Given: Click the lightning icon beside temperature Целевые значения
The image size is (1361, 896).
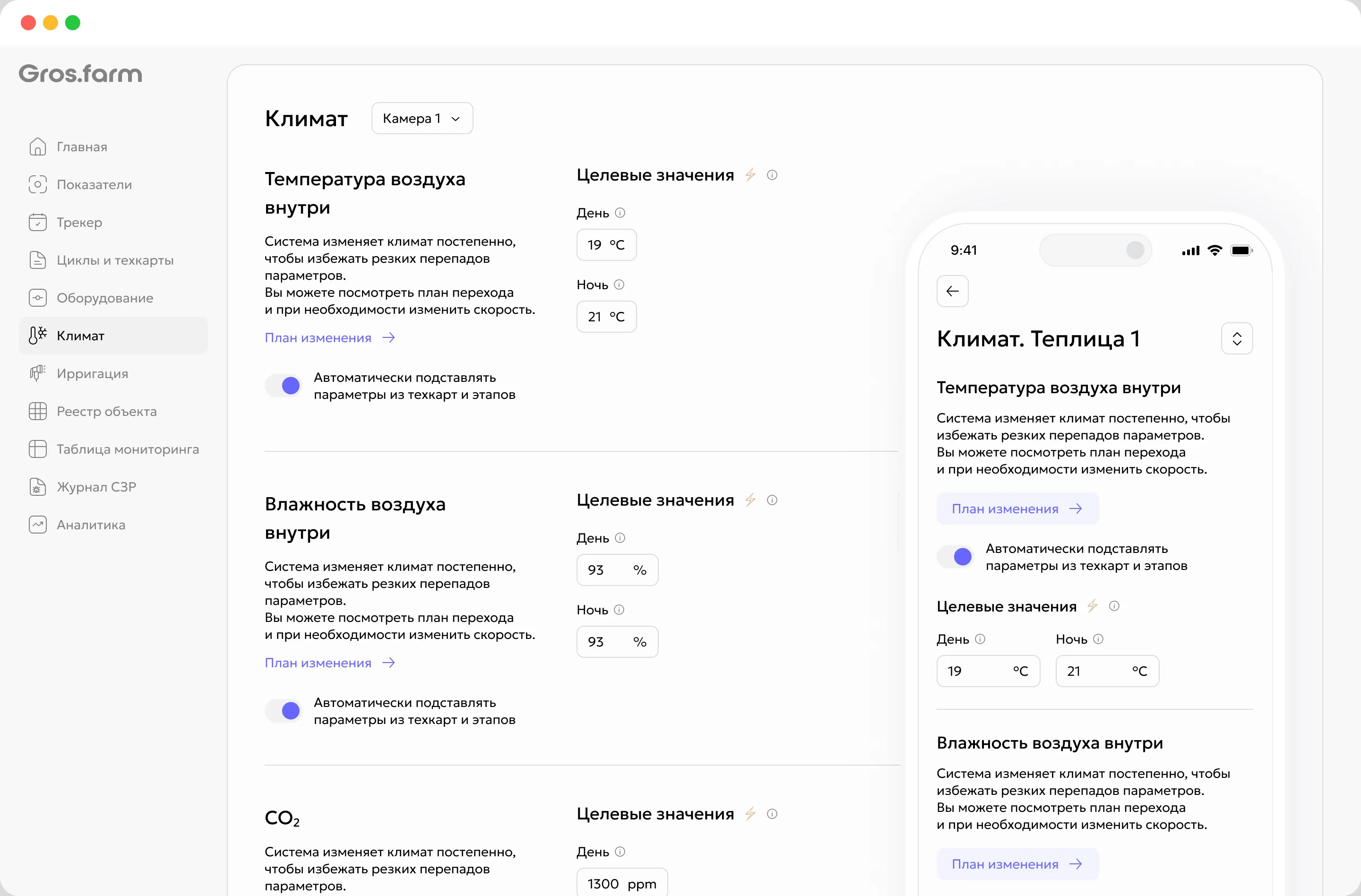Looking at the screenshot, I should pos(750,175).
